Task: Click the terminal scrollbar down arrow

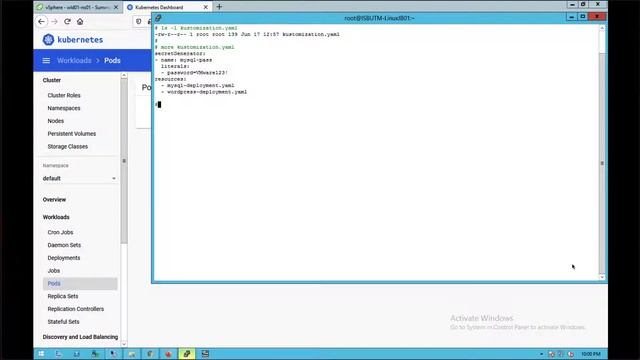Action: [602, 277]
